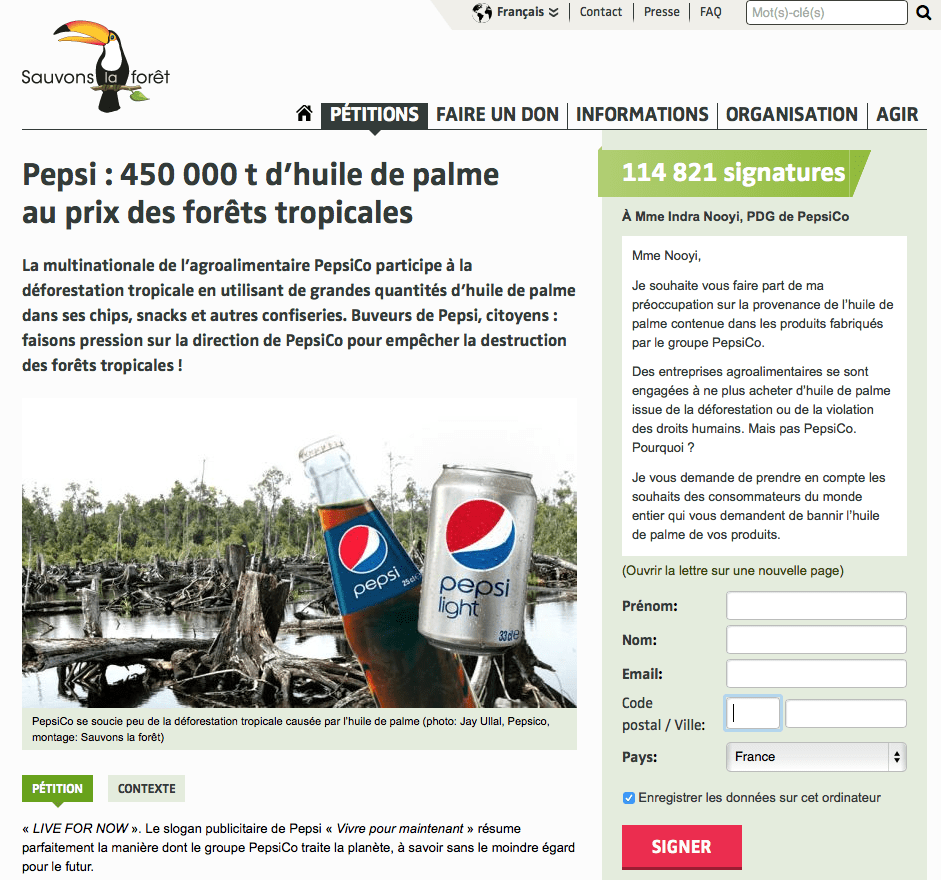This screenshot has width=941, height=880.
Task: Click the Email input field
Action: (x=816, y=674)
